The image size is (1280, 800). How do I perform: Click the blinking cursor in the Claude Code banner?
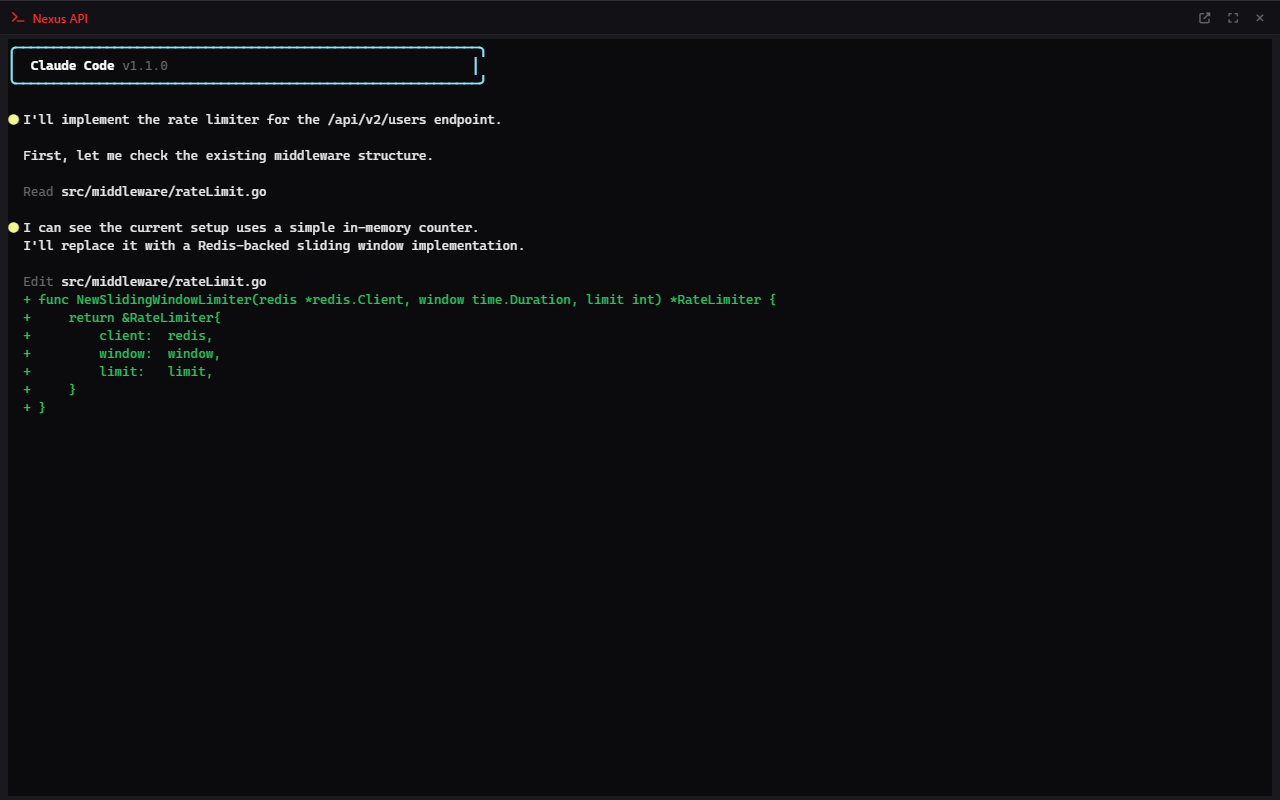click(x=474, y=64)
